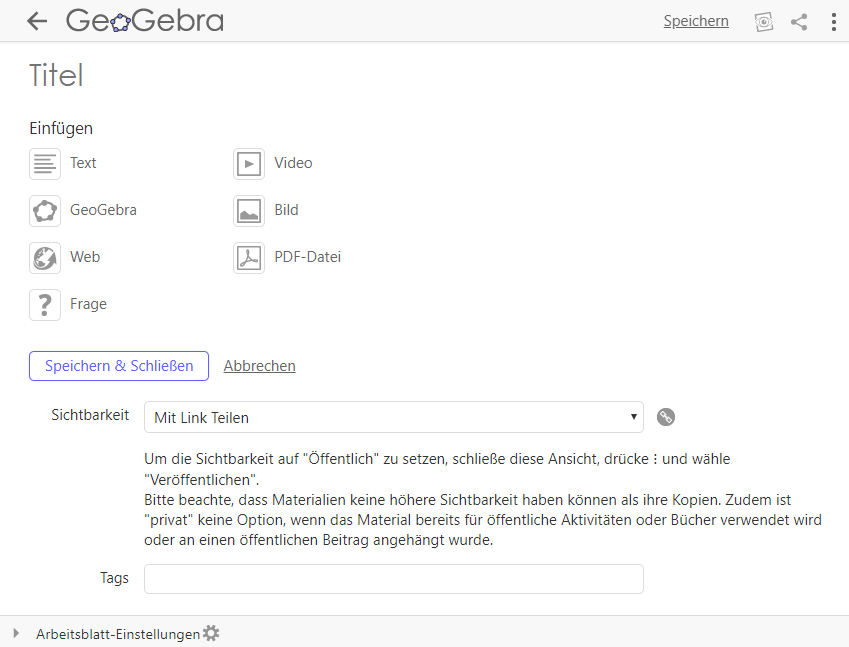Click the GeoGebra label under Einfügen
This screenshot has height=647, width=849.
pos(103,210)
